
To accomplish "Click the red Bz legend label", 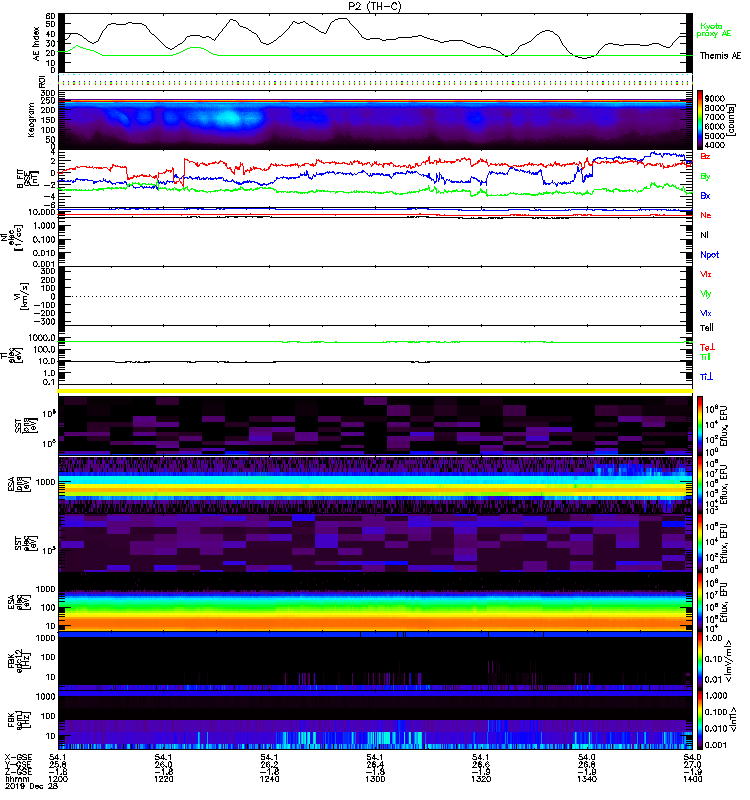I will pos(705,156).
